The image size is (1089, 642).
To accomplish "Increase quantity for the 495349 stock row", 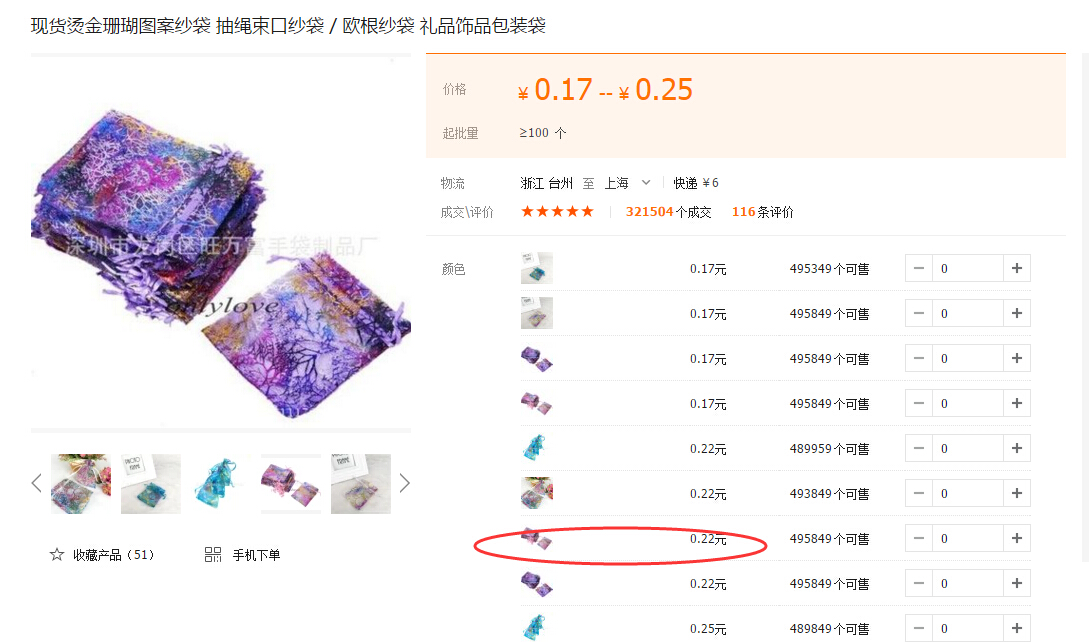I will pyautogui.click(x=1017, y=268).
